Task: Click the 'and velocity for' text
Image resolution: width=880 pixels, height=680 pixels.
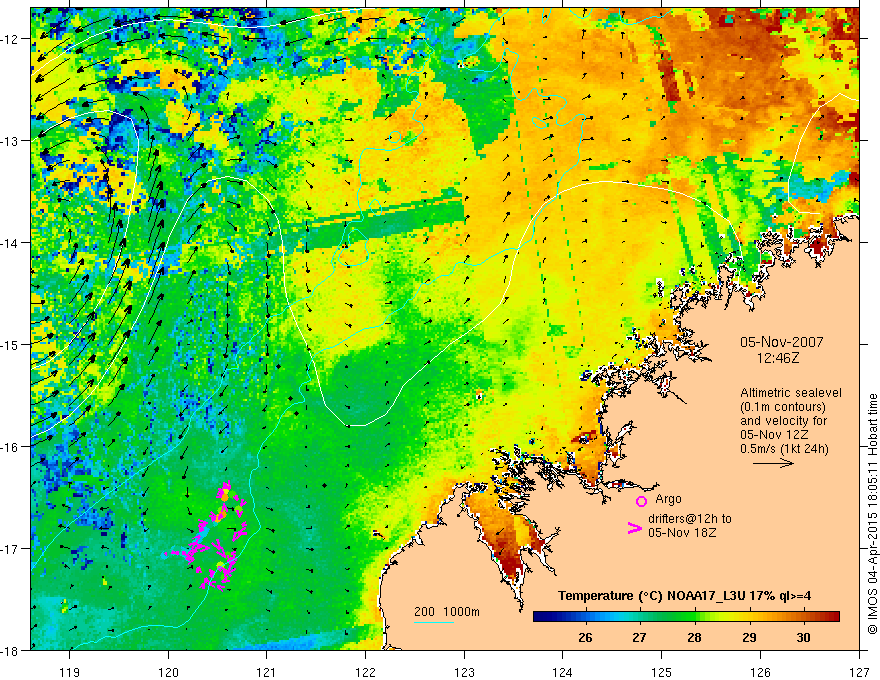Action: pyautogui.click(x=783, y=420)
